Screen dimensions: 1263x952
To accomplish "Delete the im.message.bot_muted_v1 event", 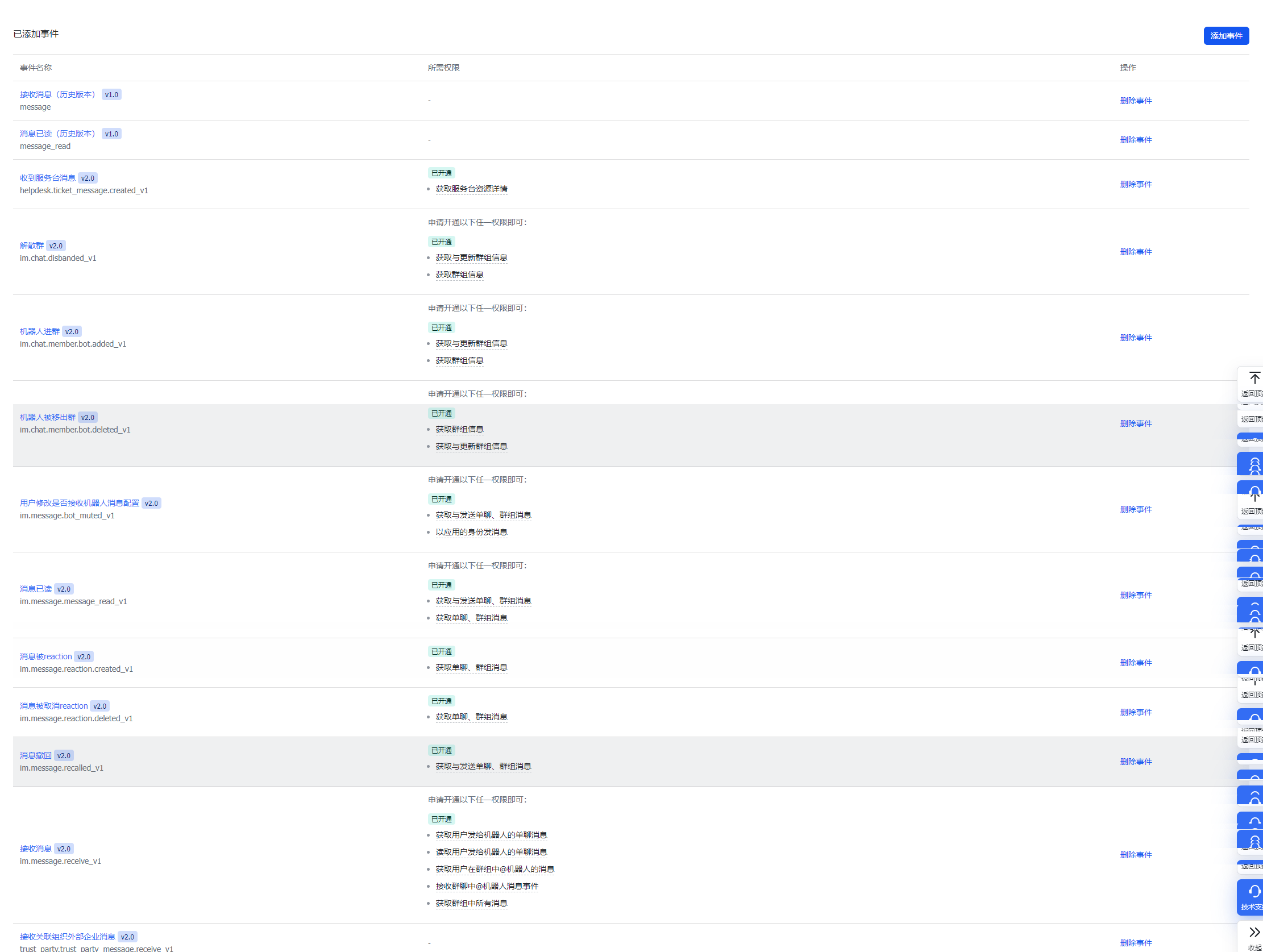I will coord(1136,509).
